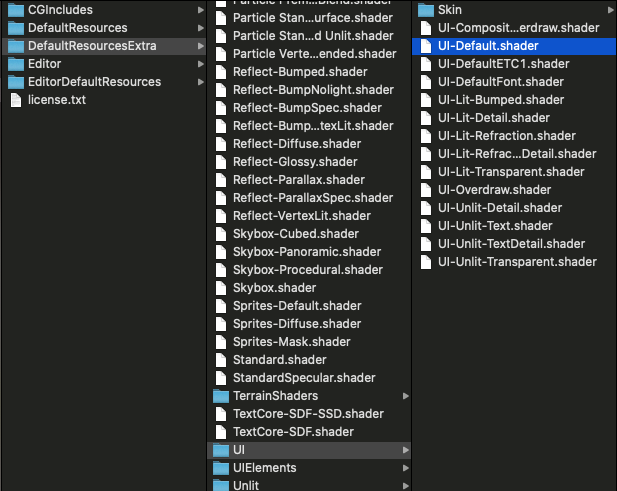Image resolution: width=617 pixels, height=491 pixels.
Task: Expand CGIncludes using its arrow
Action: coord(201,10)
